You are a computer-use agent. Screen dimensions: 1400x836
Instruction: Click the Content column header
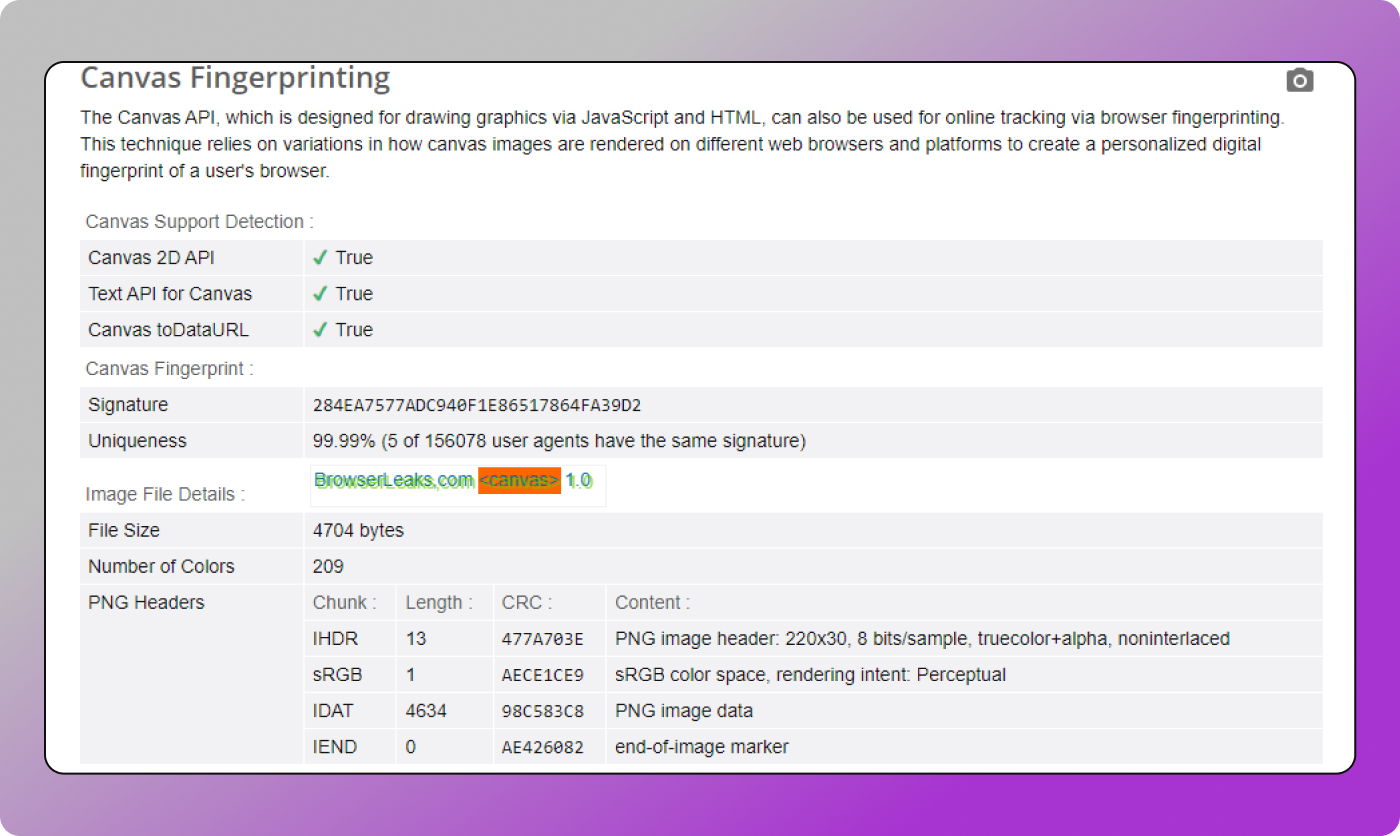point(652,603)
